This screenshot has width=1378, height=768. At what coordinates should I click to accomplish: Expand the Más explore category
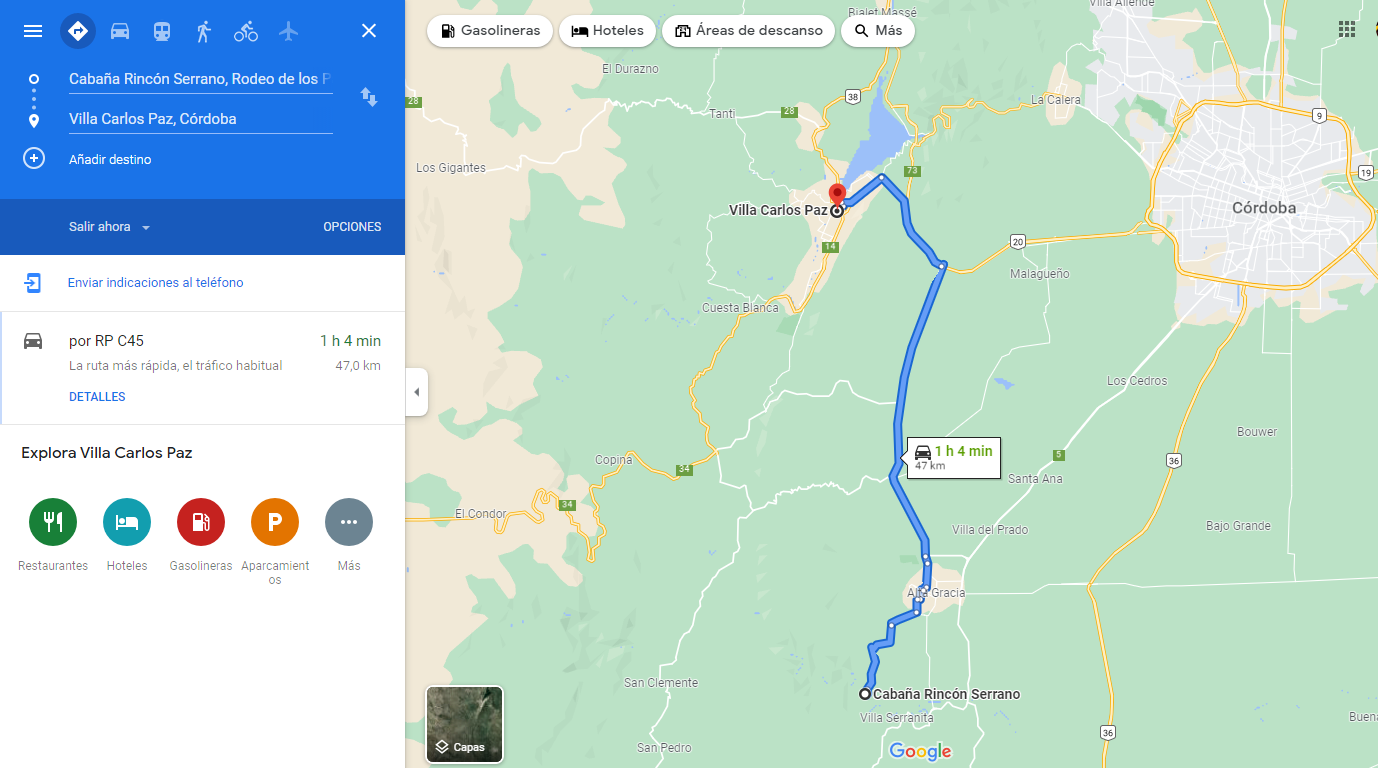tap(349, 522)
